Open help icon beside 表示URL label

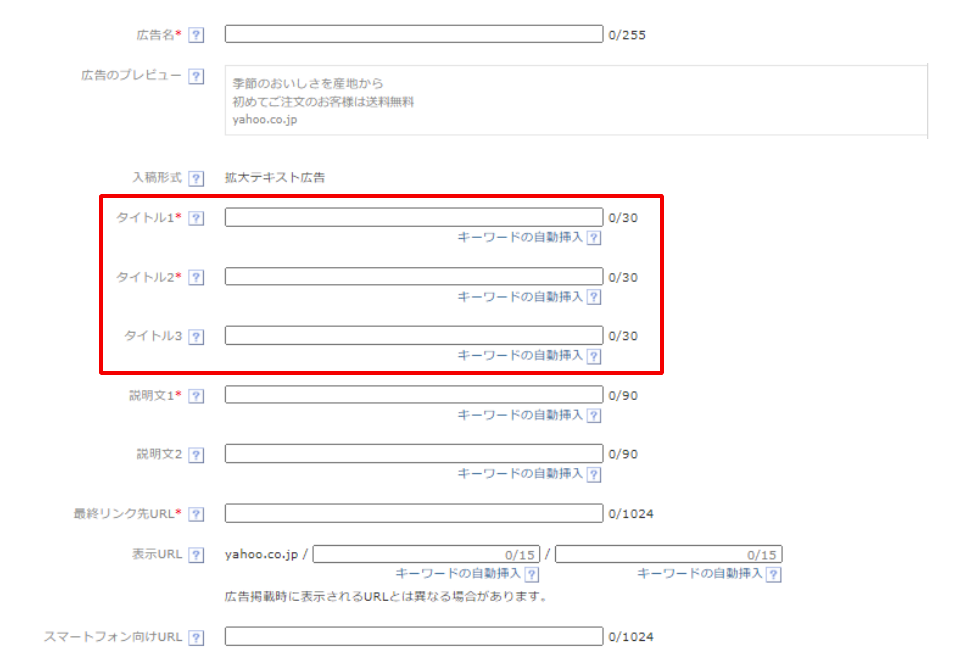196,555
